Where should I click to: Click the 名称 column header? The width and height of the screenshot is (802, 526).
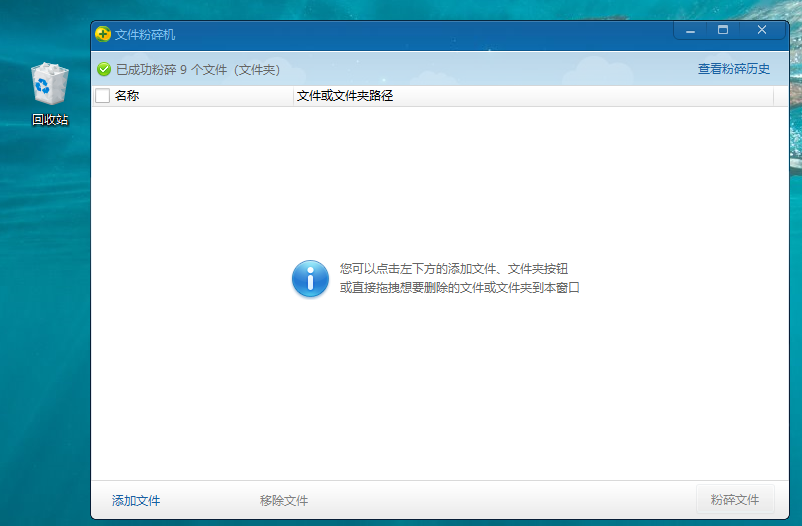(127, 97)
